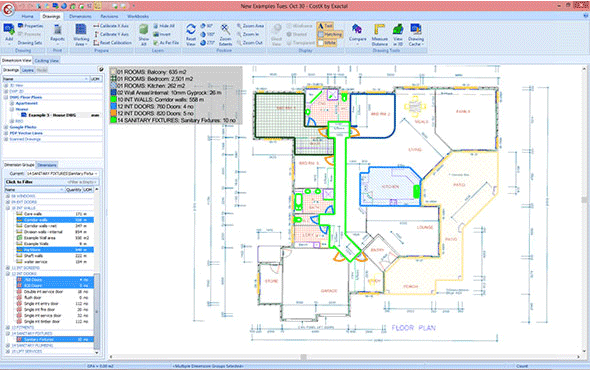Select Double int service door row
590x370 pixels.
[x=55, y=292]
